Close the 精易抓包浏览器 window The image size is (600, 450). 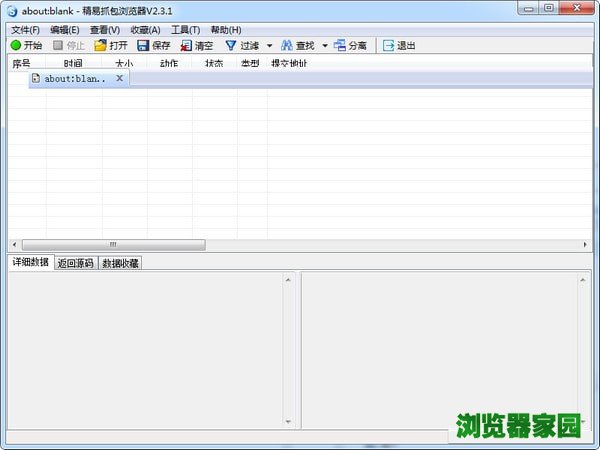pos(577,8)
